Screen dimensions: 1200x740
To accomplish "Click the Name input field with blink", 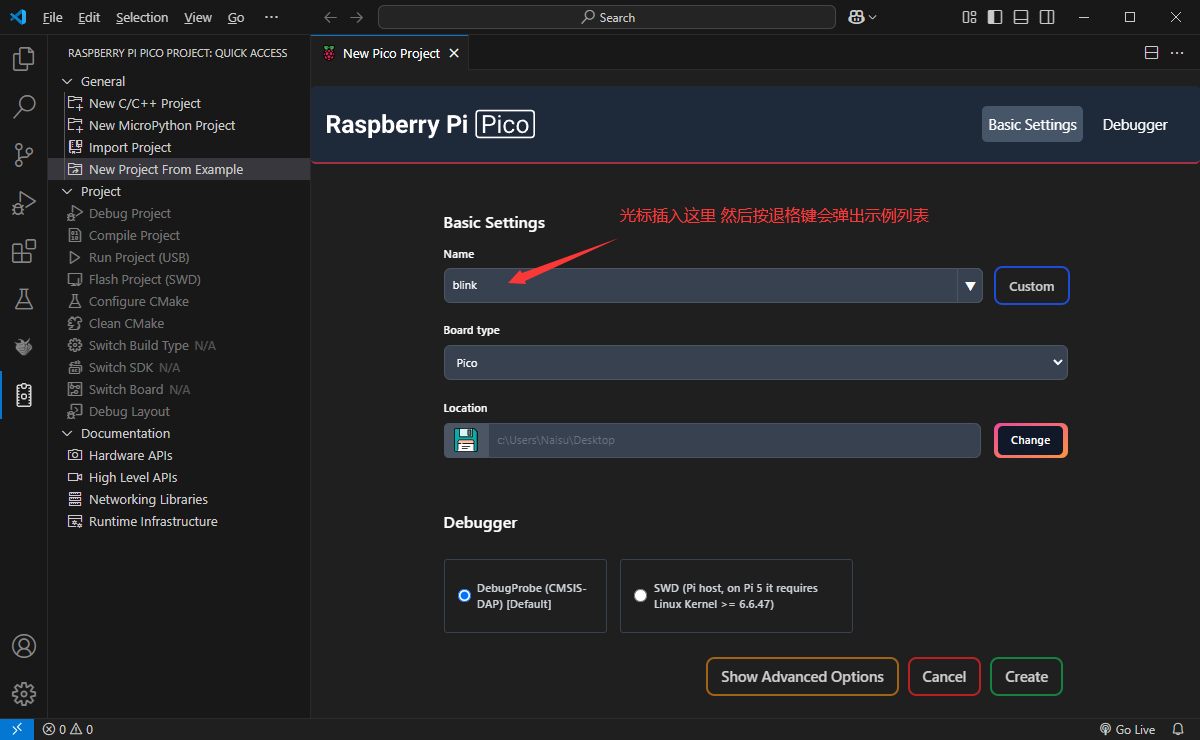I will [x=700, y=286].
